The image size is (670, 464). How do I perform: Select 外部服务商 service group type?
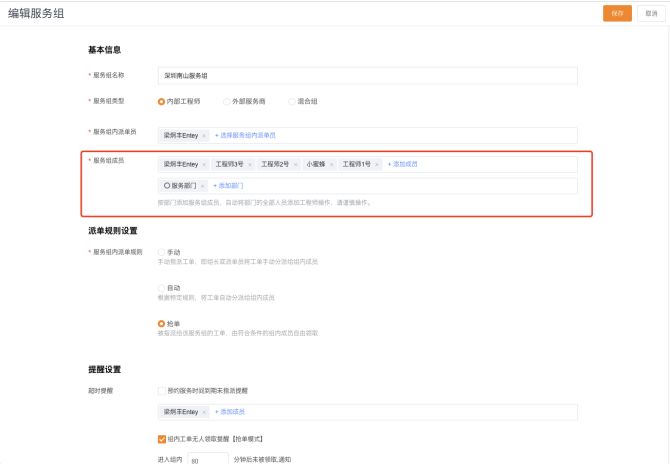pos(226,101)
